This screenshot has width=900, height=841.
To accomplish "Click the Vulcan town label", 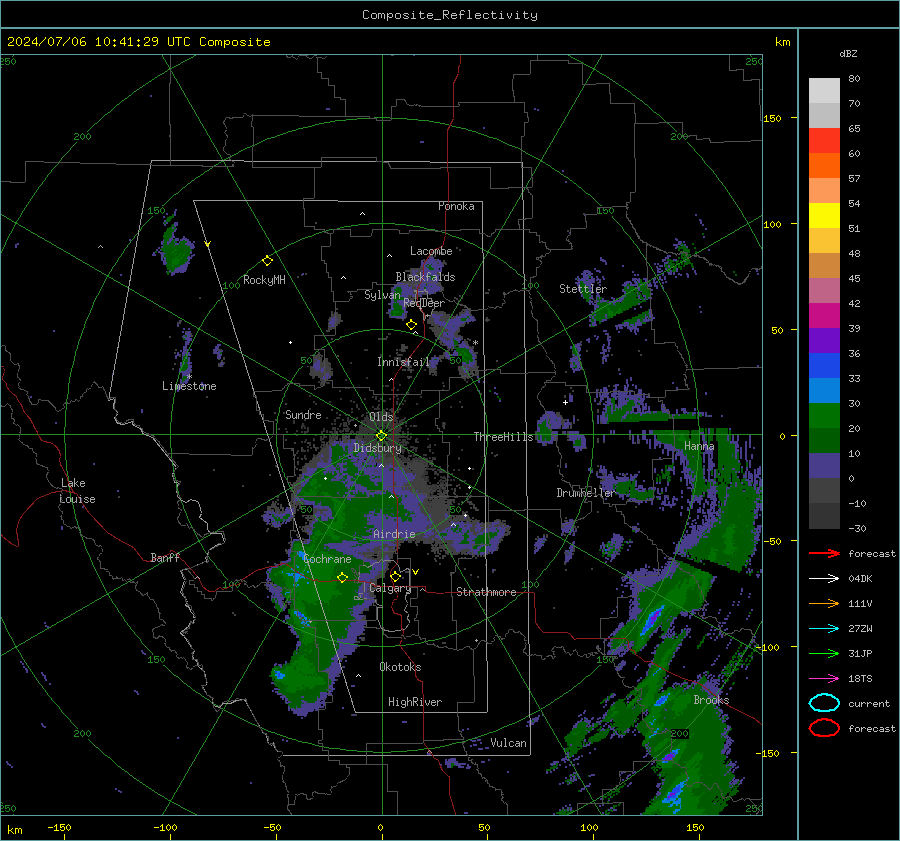I will [x=508, y=743].
